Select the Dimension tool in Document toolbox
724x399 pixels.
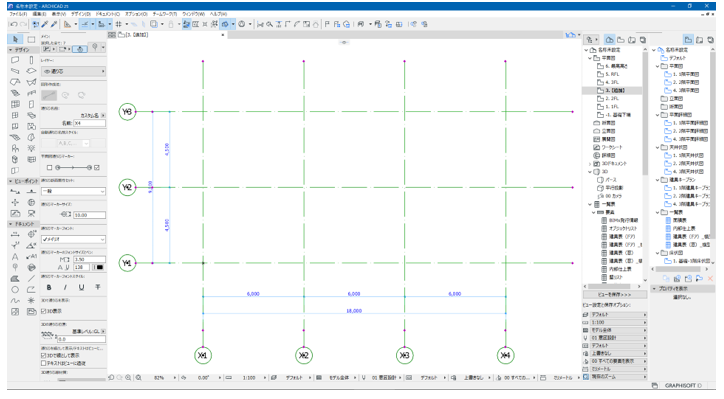15,234
